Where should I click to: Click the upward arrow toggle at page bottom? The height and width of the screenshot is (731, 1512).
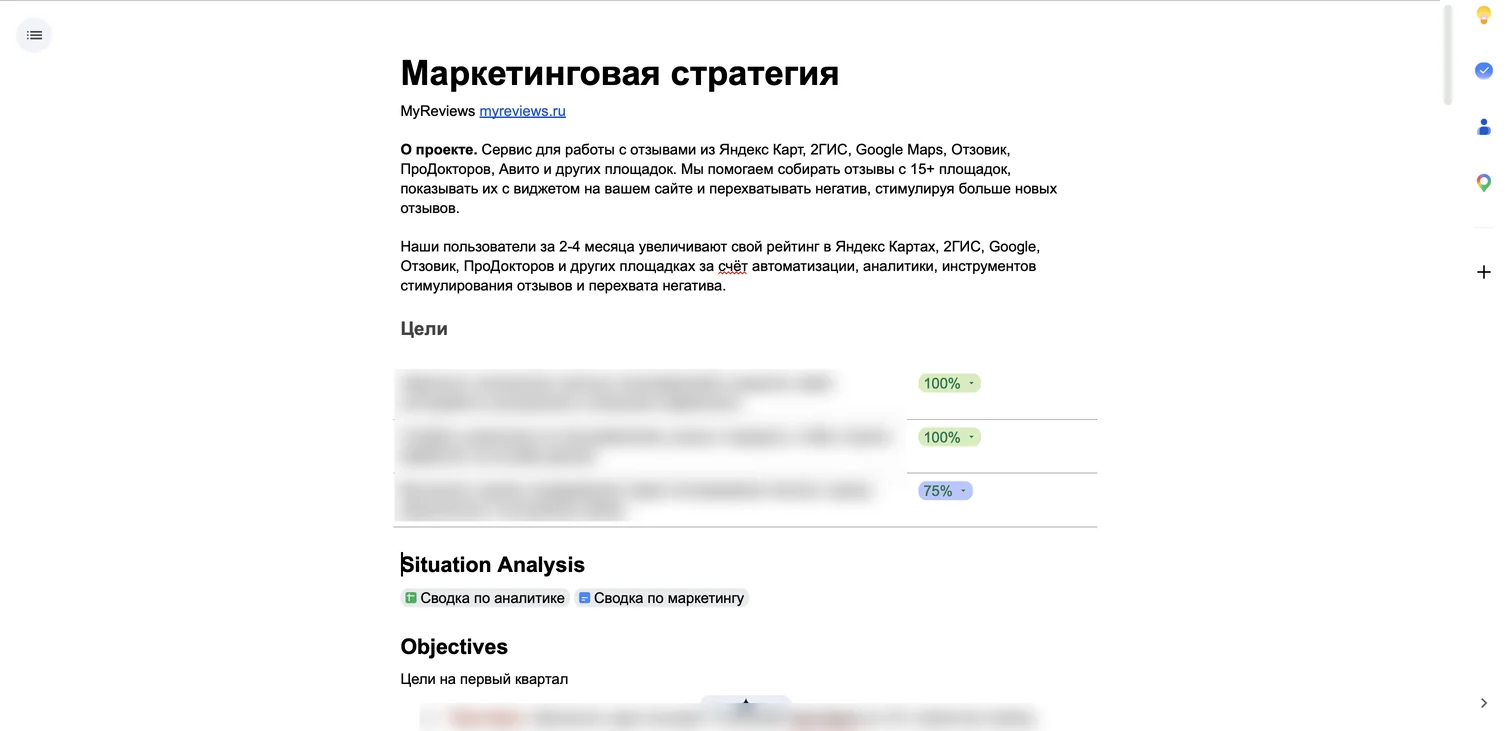745,702
